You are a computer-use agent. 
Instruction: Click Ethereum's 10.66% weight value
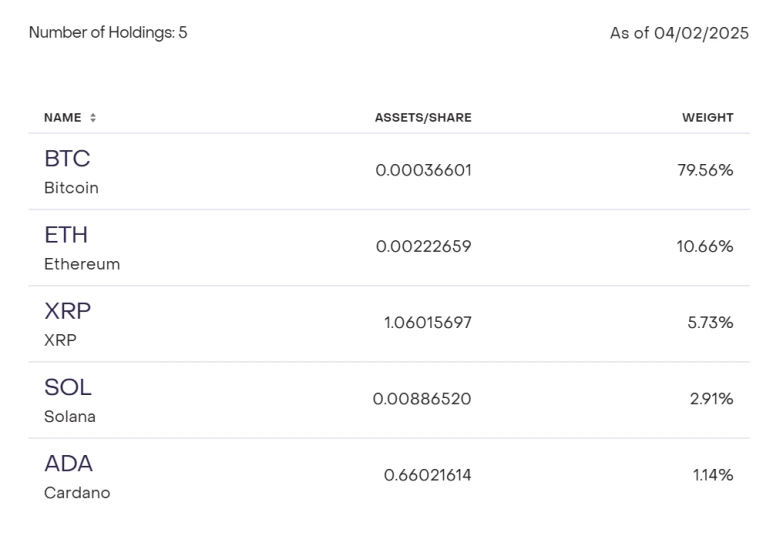point(705,246)
